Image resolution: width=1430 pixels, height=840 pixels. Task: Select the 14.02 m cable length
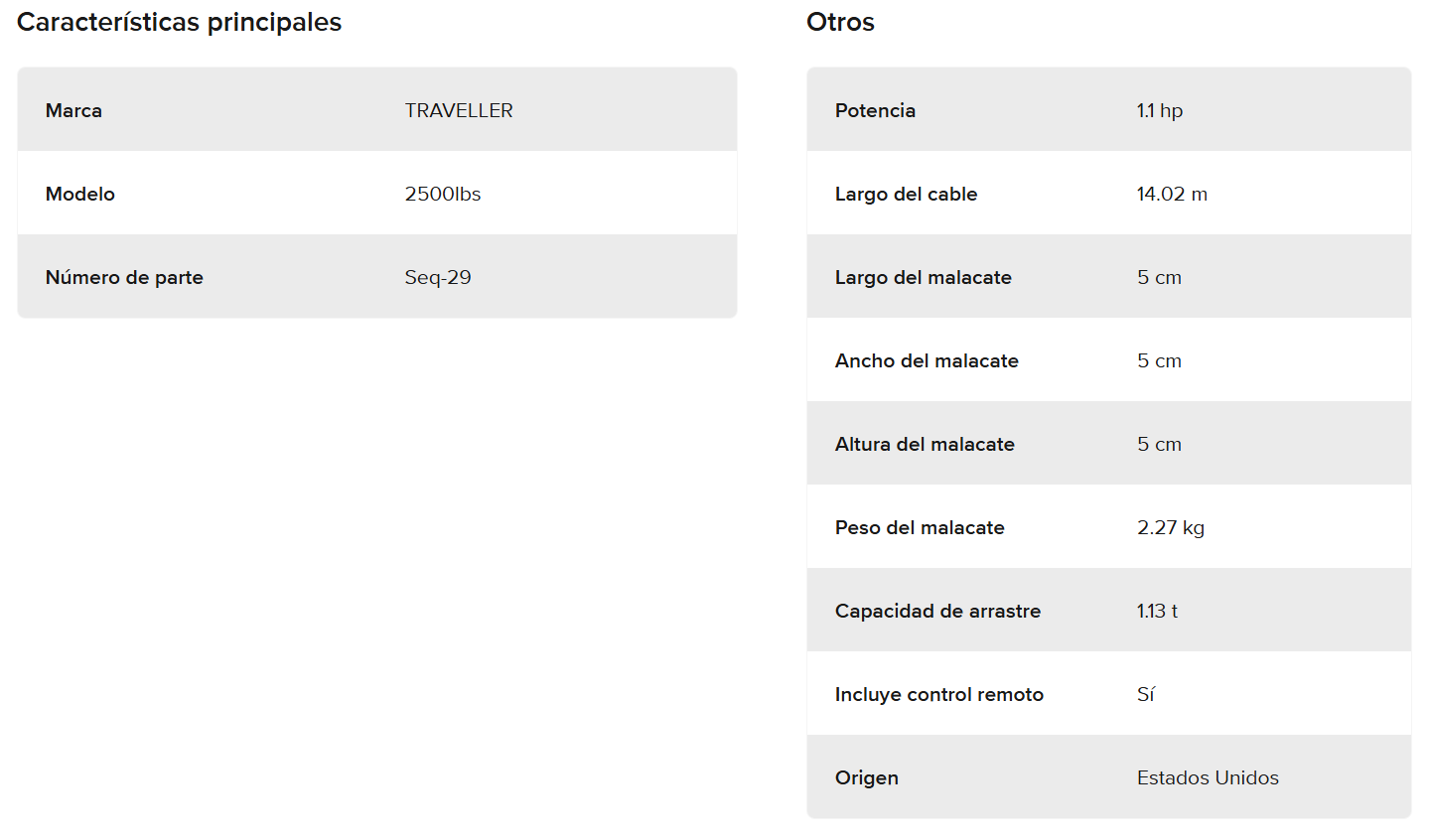click(x=1172, y=194)
